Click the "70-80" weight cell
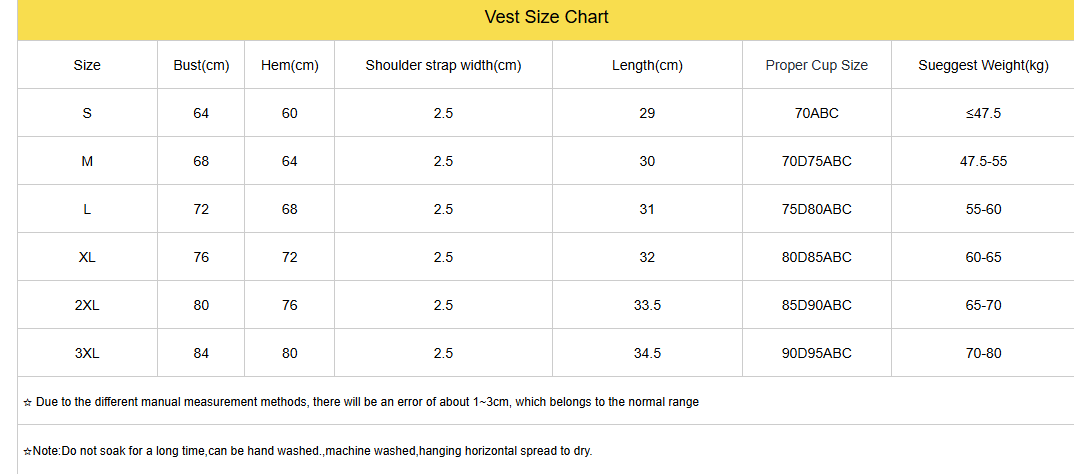 pos(983,354)
